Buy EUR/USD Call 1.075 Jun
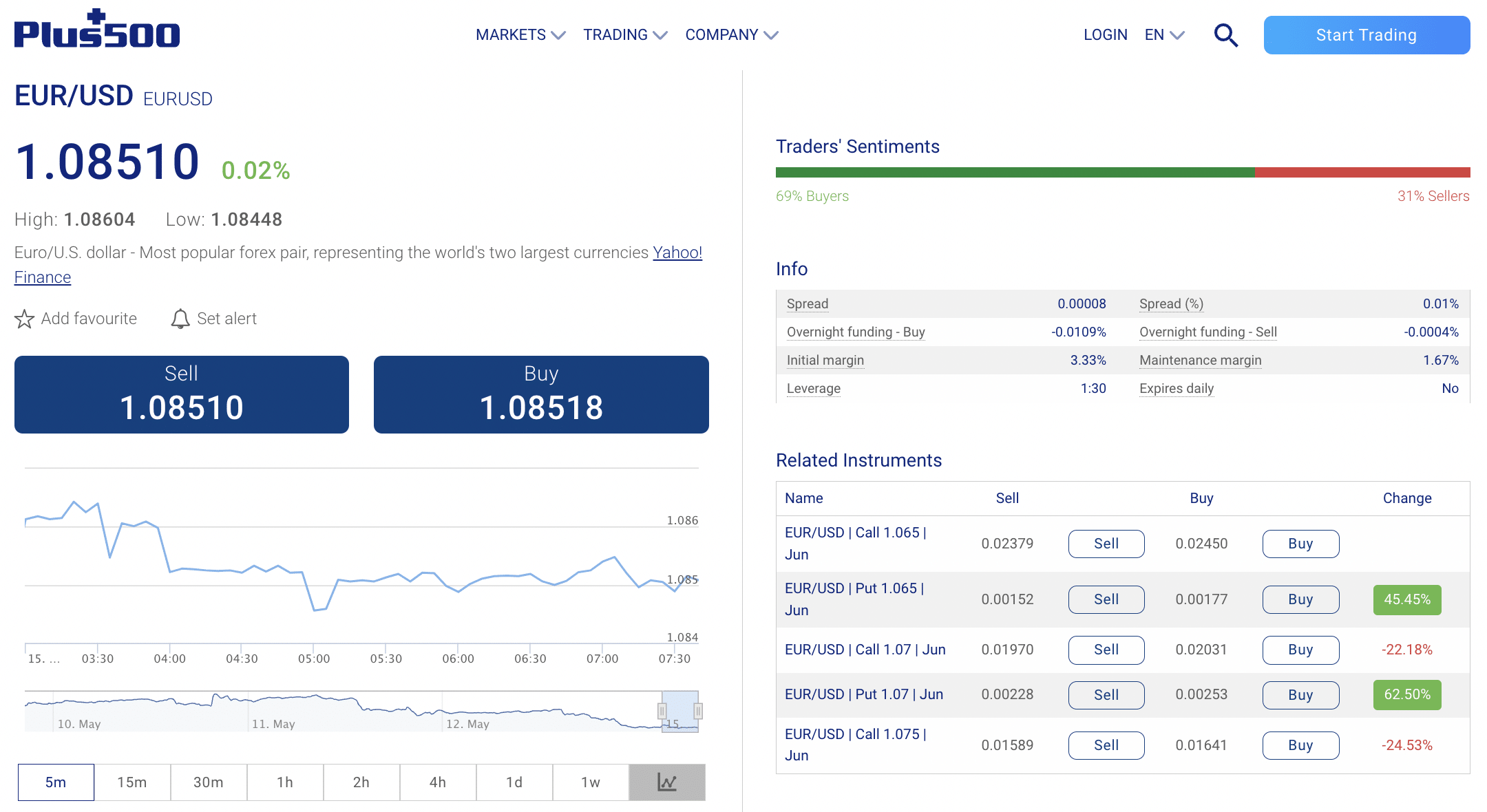 coord(1300,745)
